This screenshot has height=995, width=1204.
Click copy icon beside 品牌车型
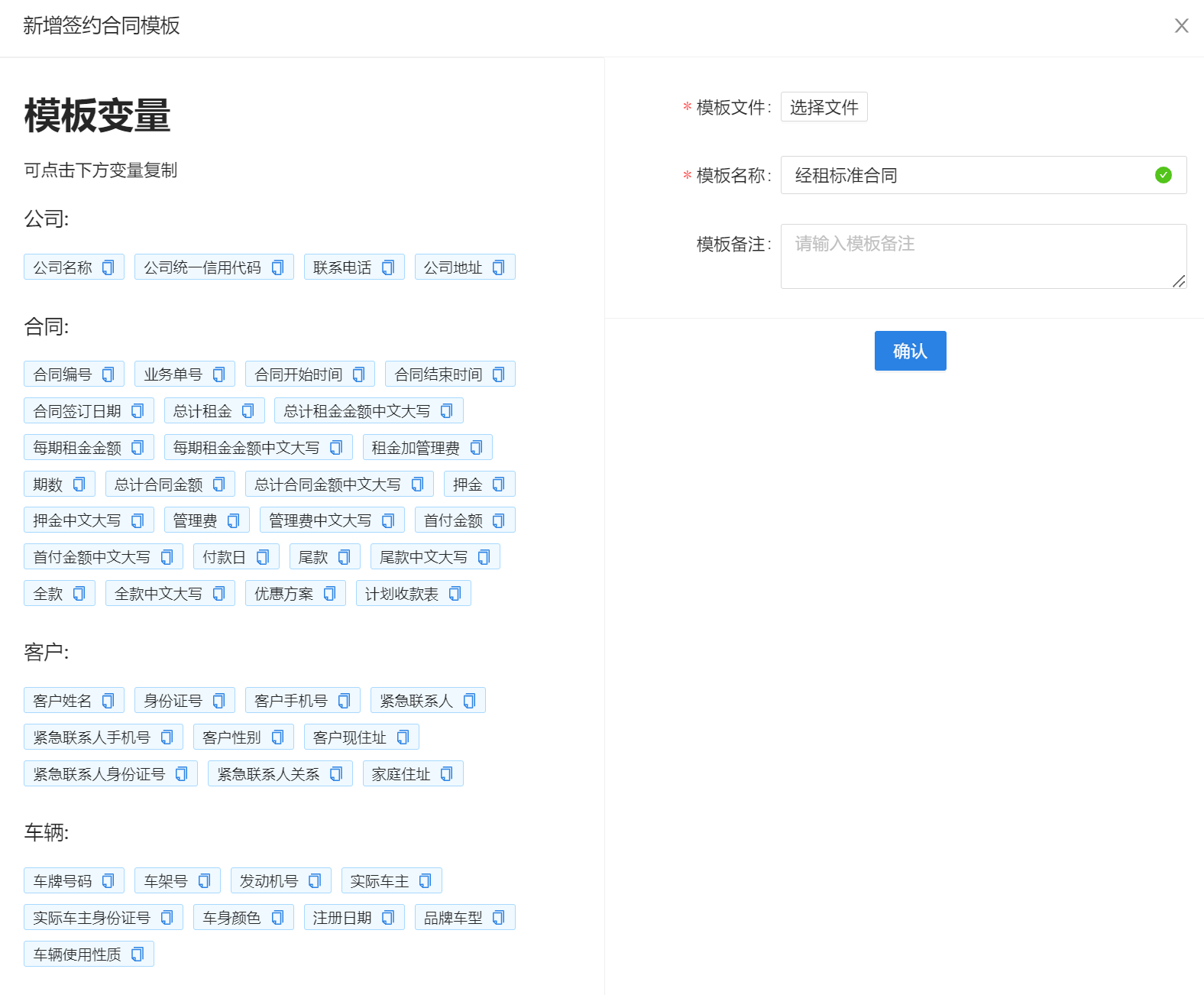coord(499,918)
